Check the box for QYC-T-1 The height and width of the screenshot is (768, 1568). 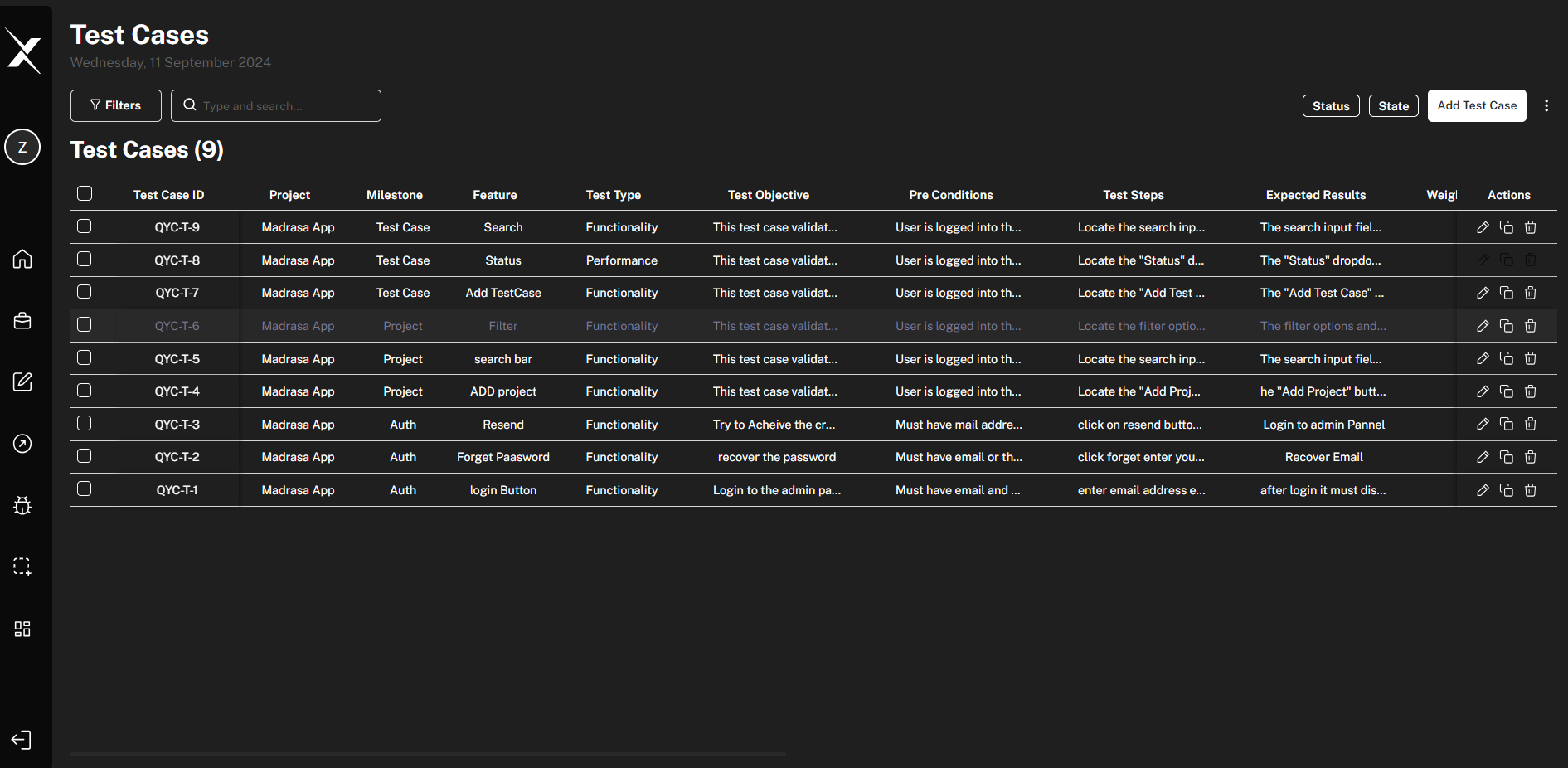pos(85,489)
